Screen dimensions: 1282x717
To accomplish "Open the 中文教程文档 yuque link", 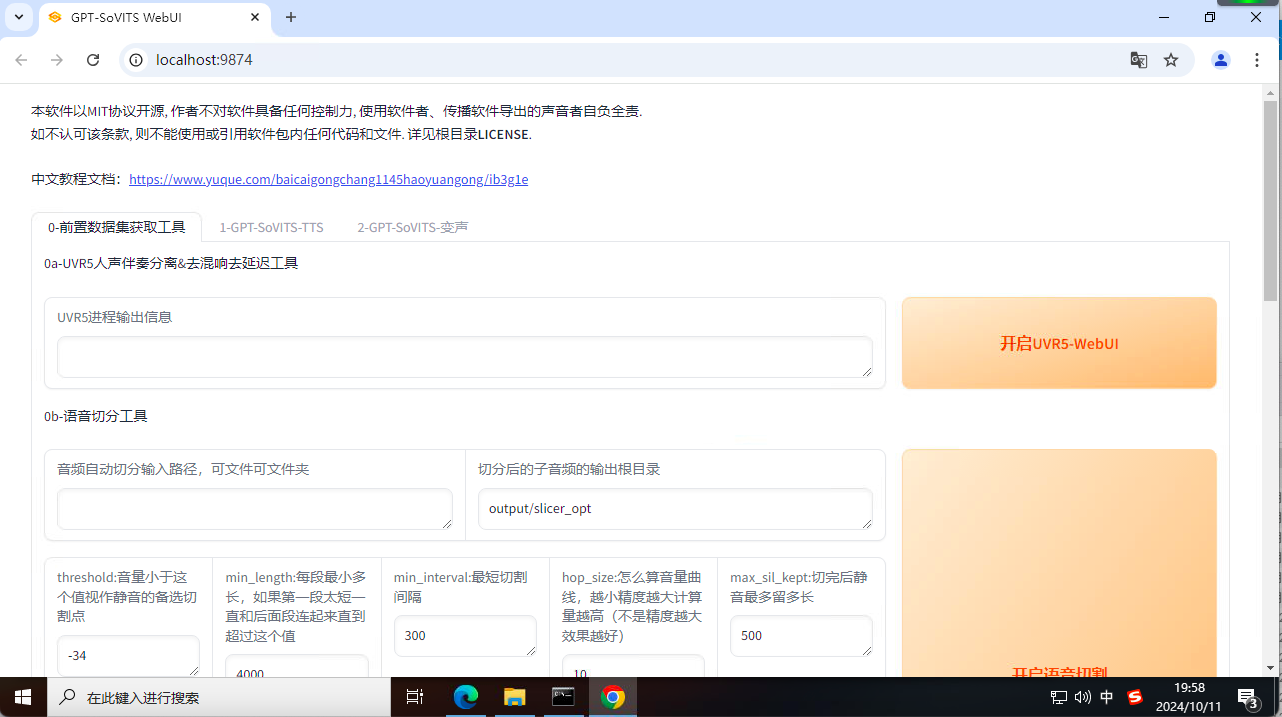I will click(x=328, y=180).
